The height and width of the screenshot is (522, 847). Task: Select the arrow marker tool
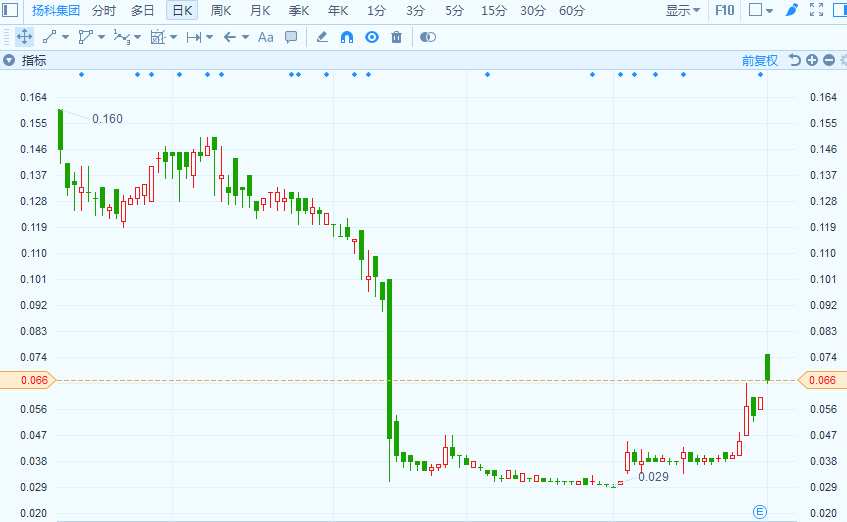pyautogui.click(x=230, y=37)
